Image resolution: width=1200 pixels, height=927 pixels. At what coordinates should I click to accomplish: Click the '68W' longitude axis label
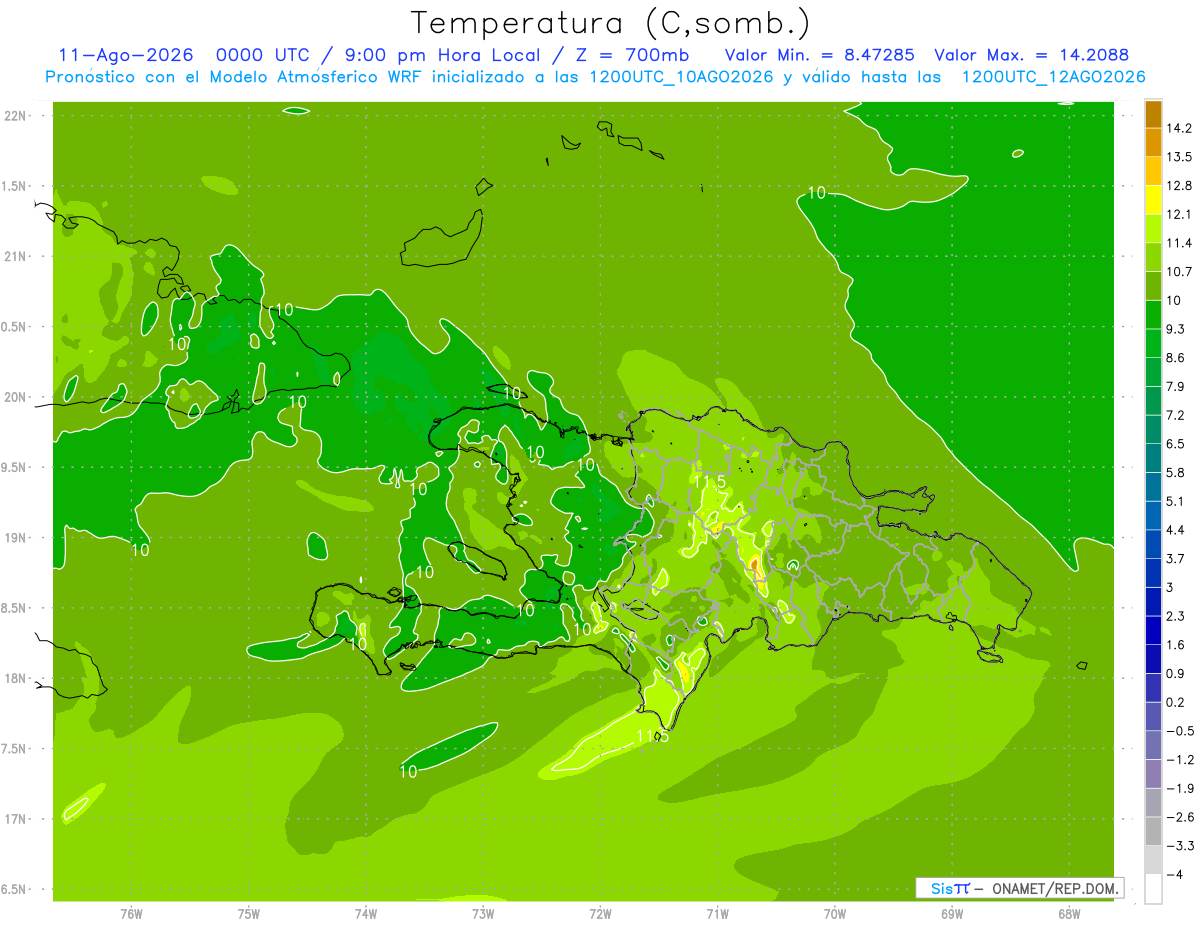pos(1069,913)
